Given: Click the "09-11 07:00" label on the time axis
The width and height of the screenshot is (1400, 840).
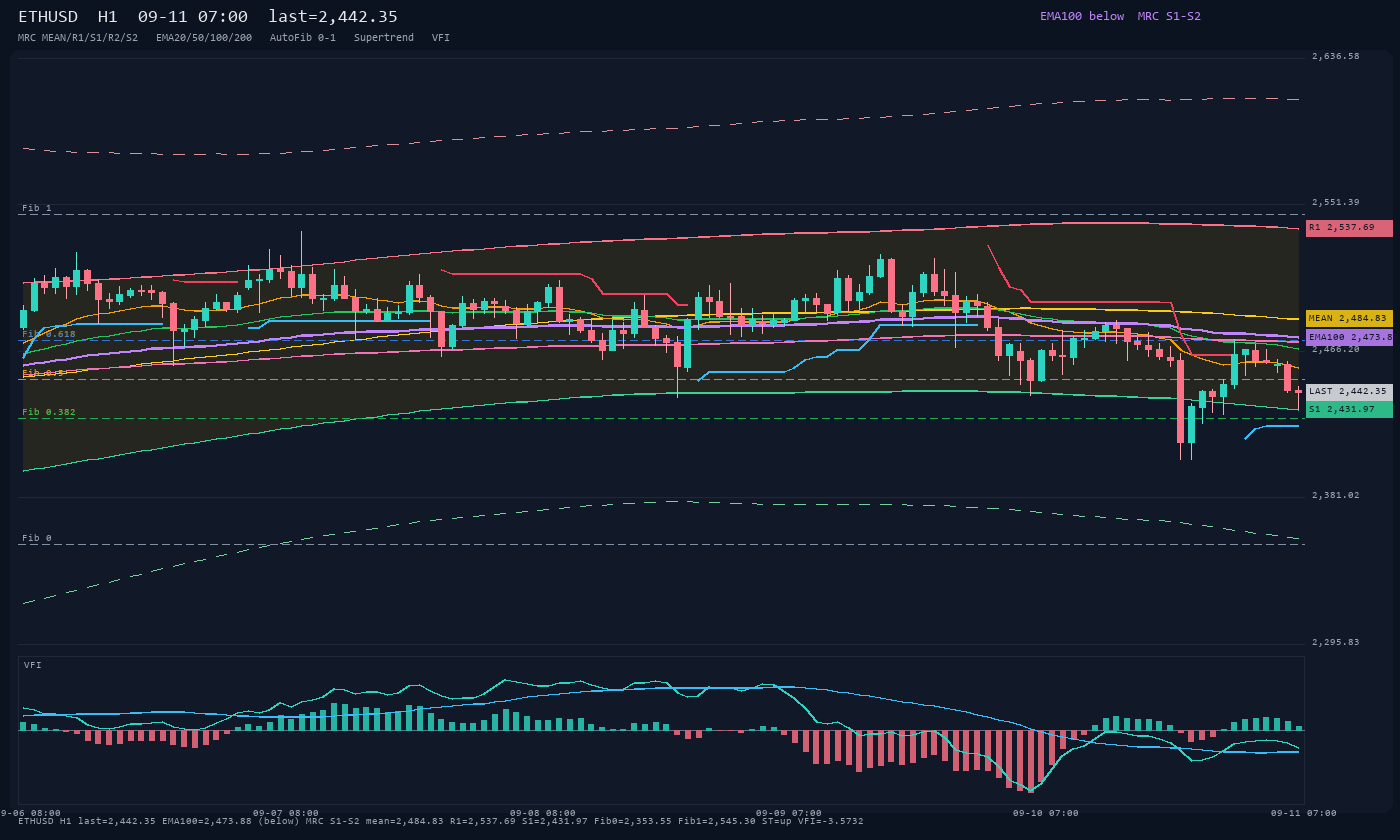Looking at the screenshot, I should pos(1303,813).
